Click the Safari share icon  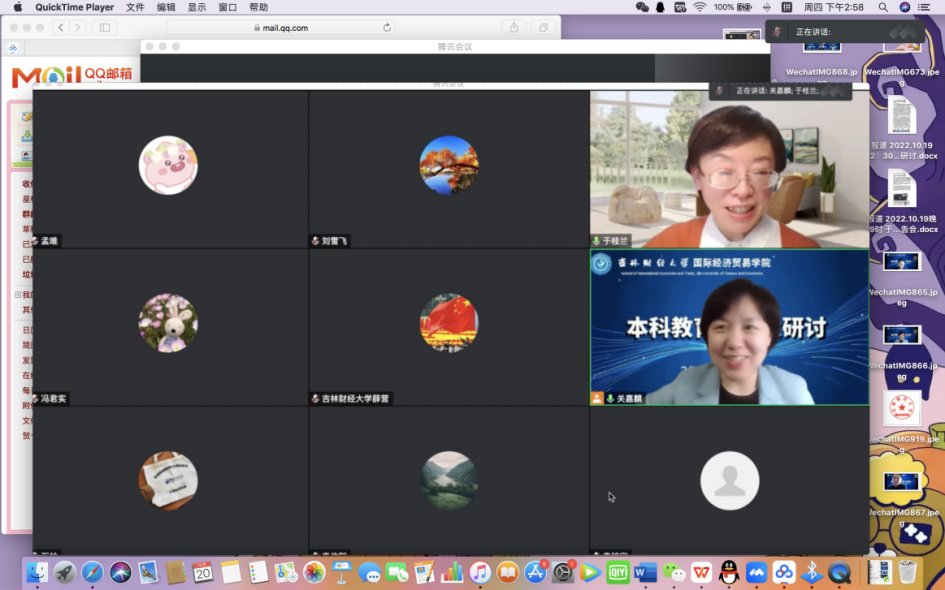(x=514, y=28)
